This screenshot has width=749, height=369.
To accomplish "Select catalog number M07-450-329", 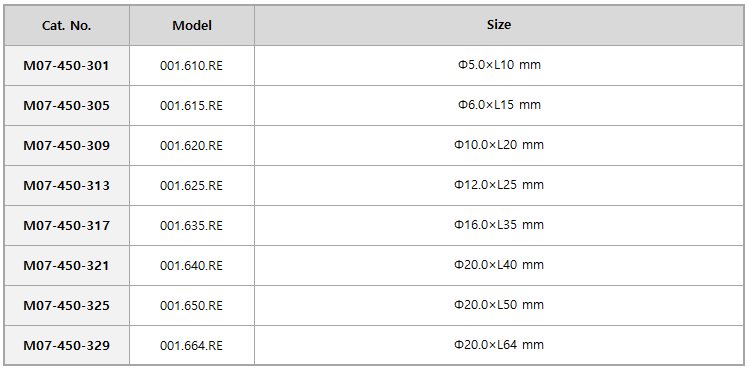I will tap(67, 345).
